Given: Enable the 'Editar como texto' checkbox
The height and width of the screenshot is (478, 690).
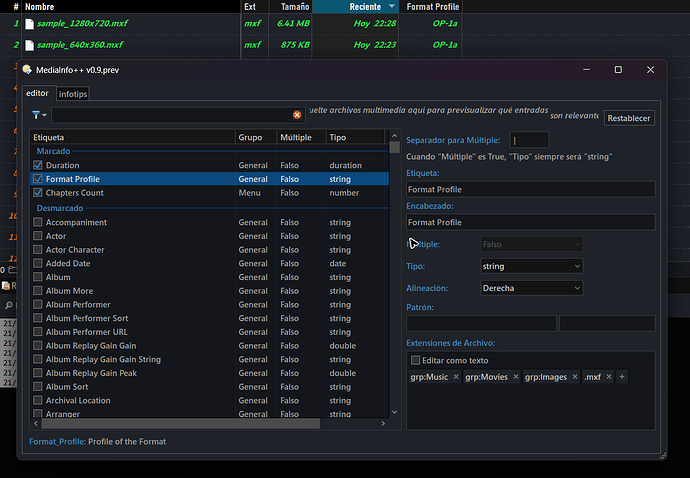Looking at the screenshot, I should pyautogui.click(x=416, y=360).
